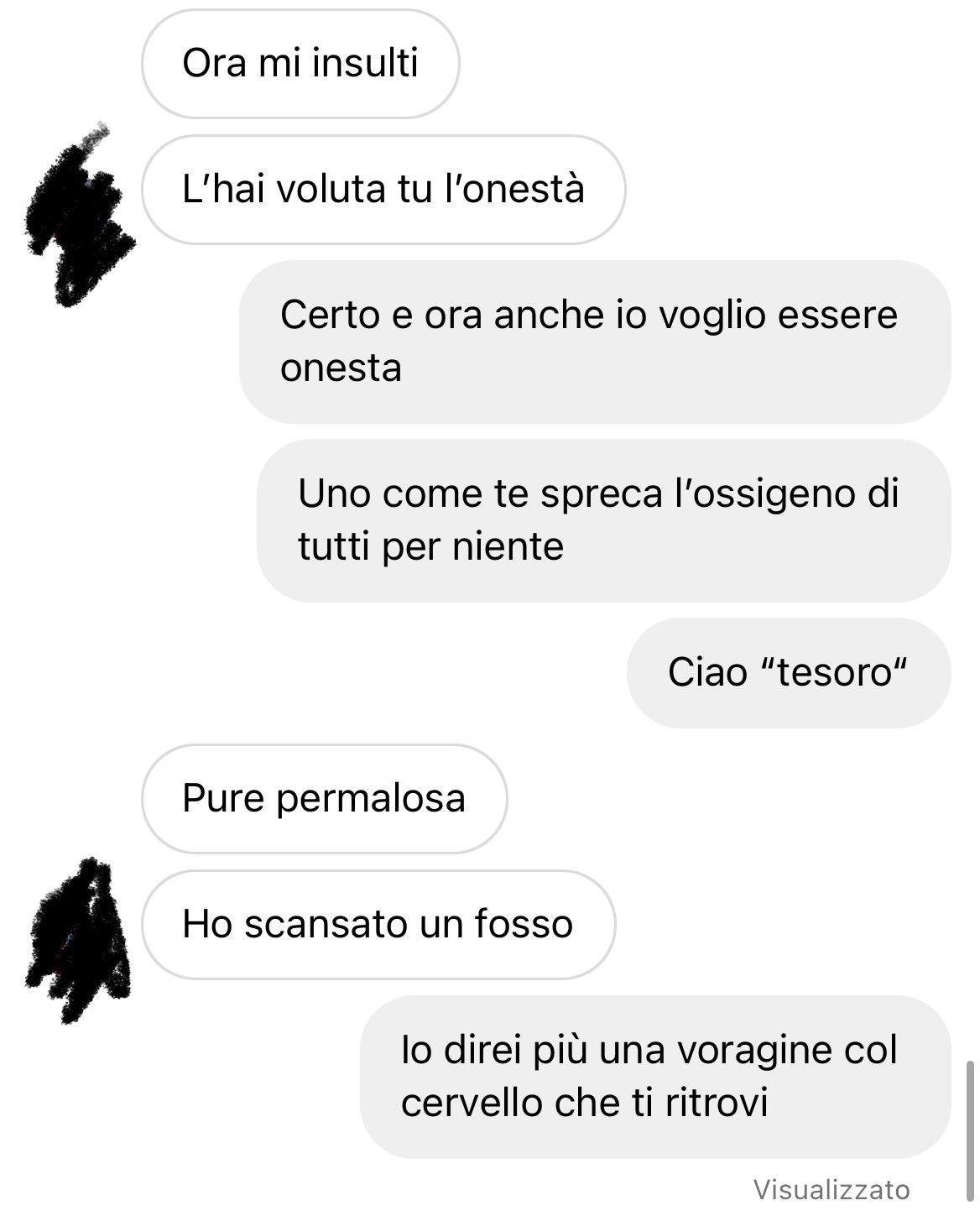Tap the message "Uno come te spreca l'ossigeno"
The height and width of the screenshot is (1216, 980).
(604, 520)
